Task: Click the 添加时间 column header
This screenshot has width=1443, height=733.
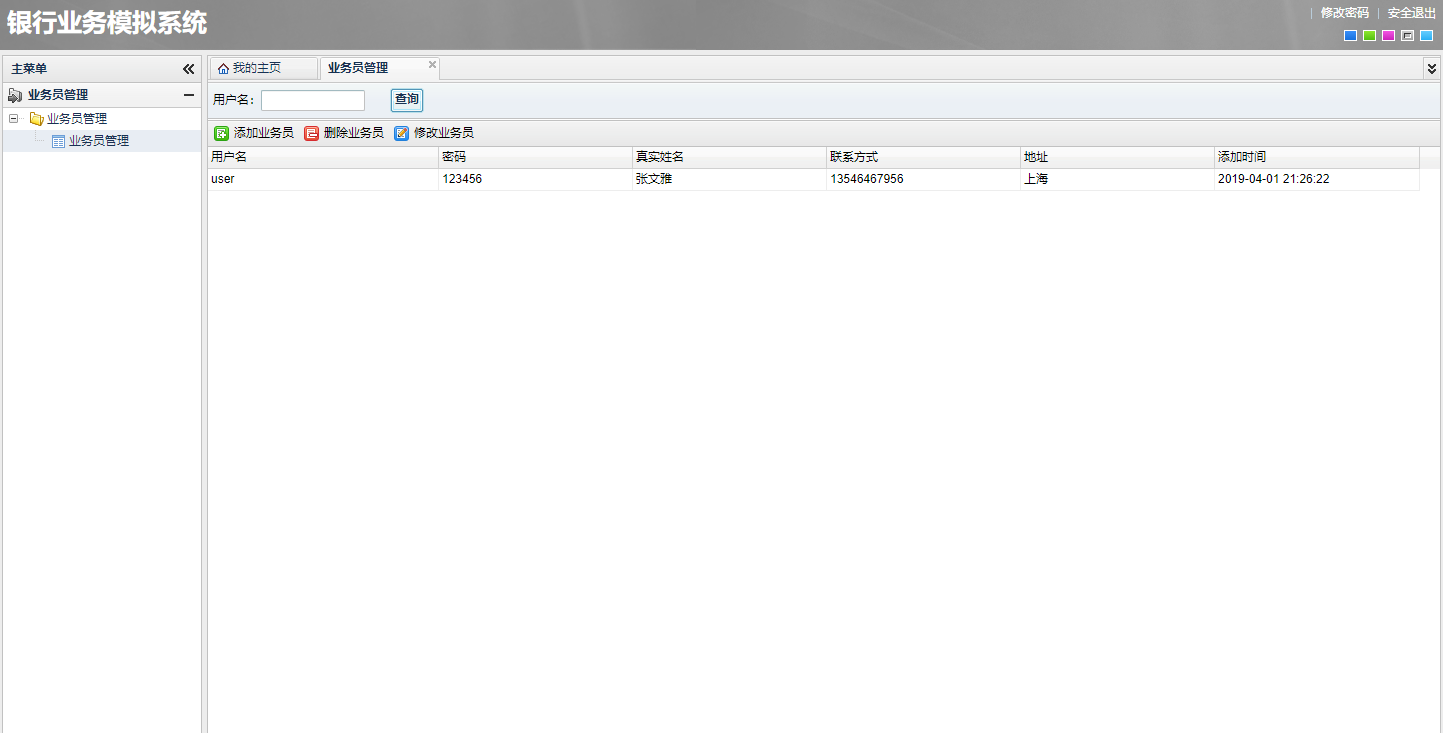Action: coord(1317,158)
